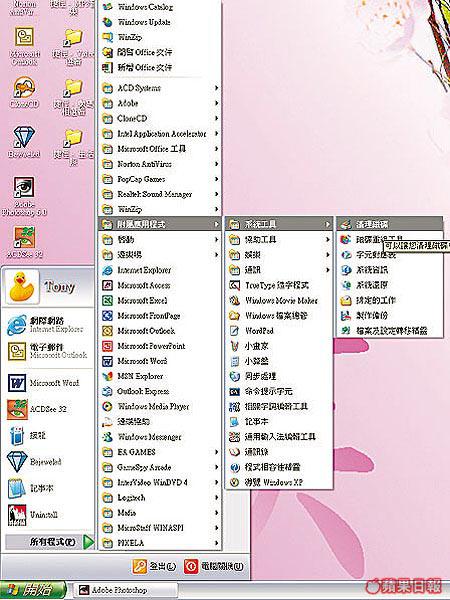This screenshot has width=450, height=600.
Task: Click Tony's rubber duck user picture
Action: [22, 287]
